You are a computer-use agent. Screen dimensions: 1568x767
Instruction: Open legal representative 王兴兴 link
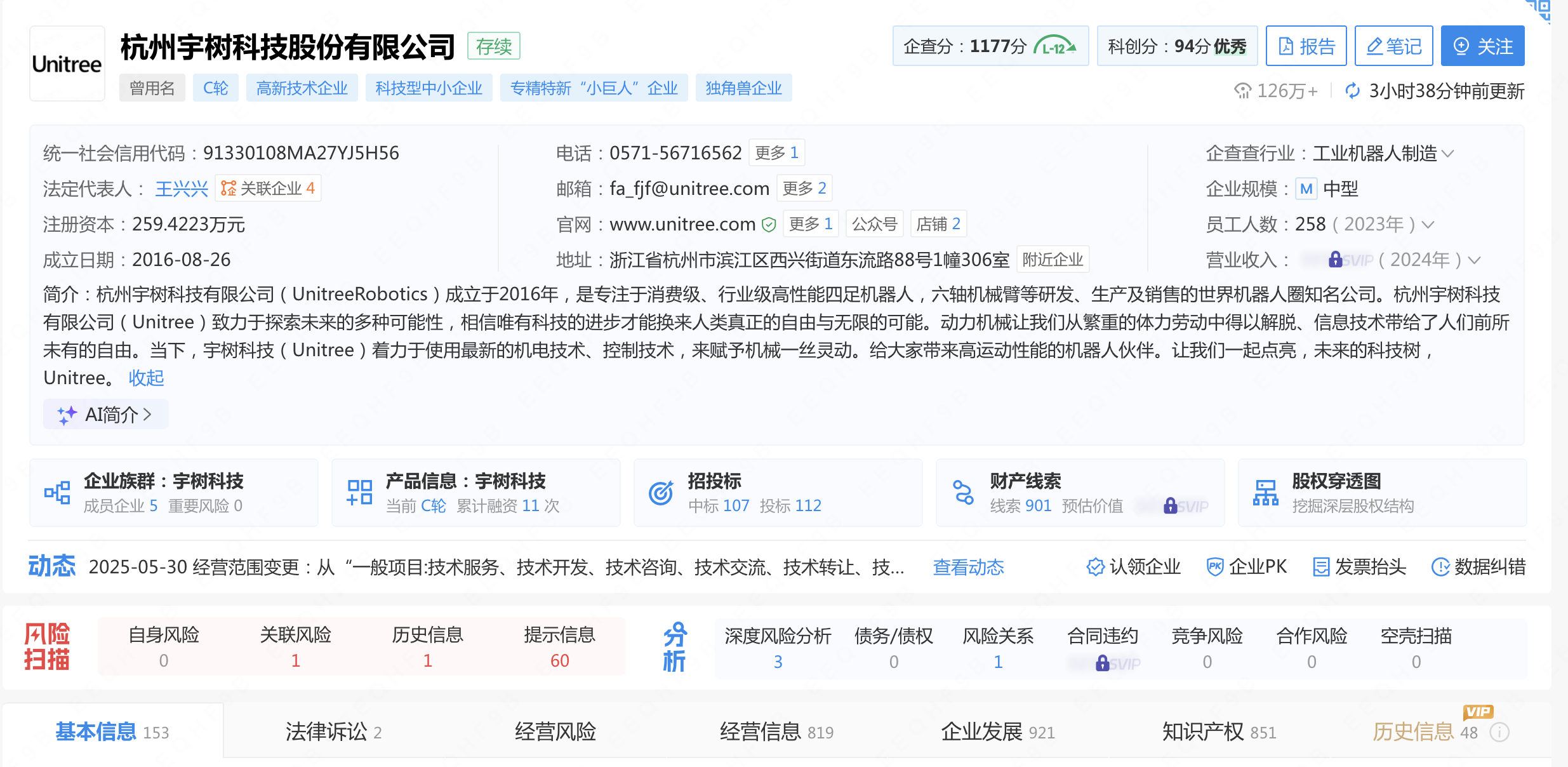coord(182,189)
